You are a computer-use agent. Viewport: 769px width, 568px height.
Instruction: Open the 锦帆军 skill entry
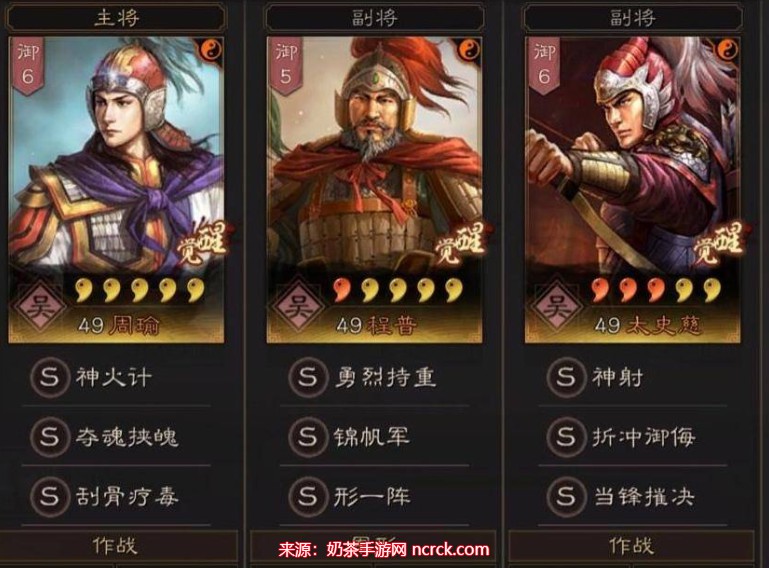(375, 437)
